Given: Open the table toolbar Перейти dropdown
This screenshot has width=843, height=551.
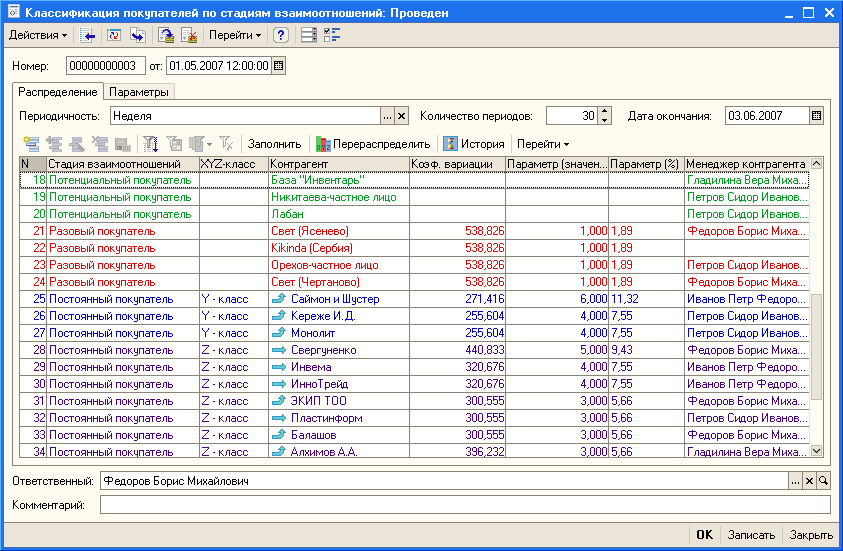Looking at the screenshot, I should click(543, 144).
